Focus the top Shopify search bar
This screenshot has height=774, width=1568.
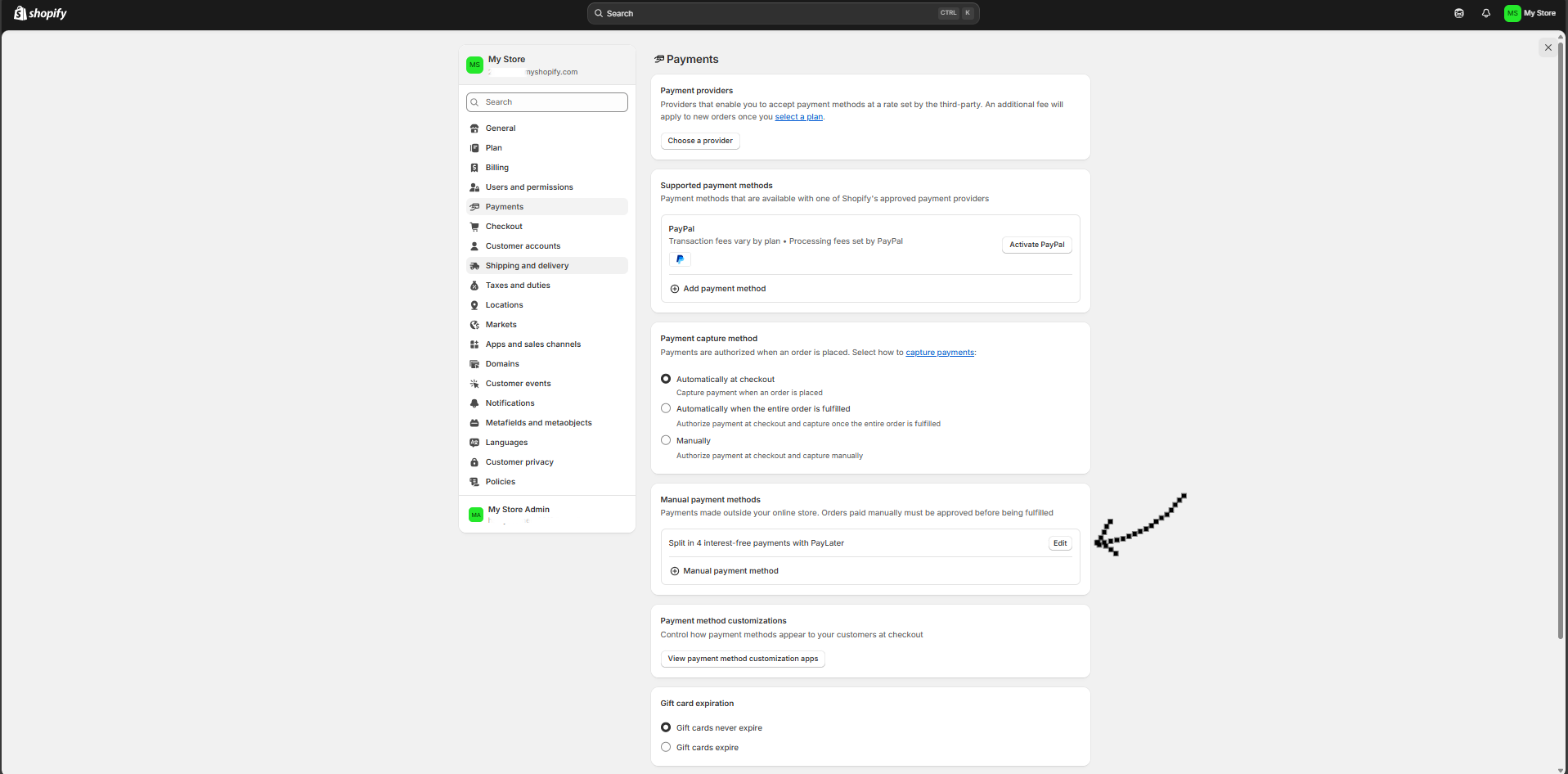783,13
